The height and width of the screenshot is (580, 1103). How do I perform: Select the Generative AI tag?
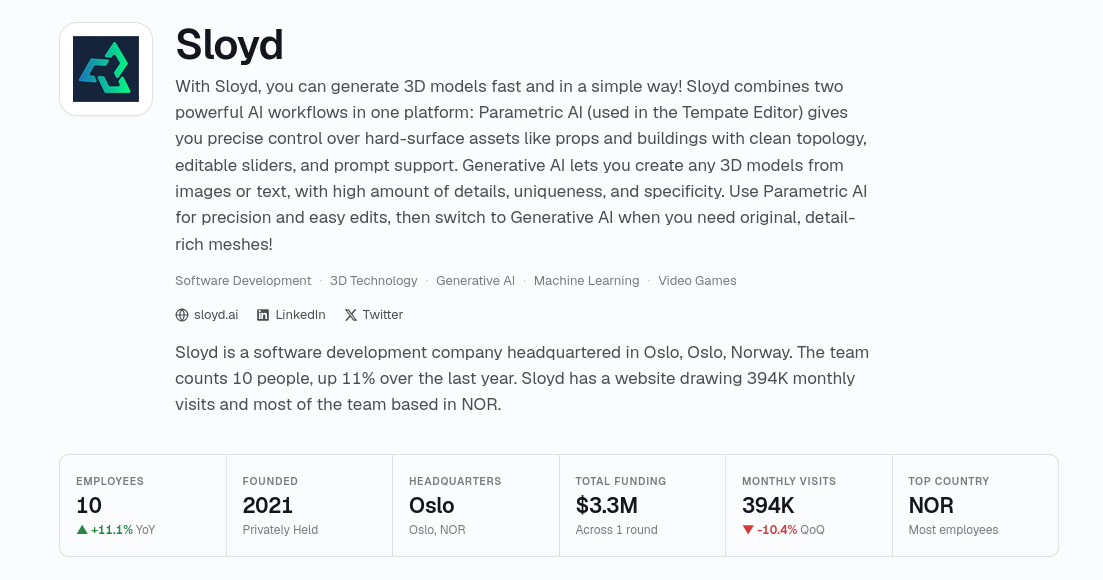click(476, 281)
